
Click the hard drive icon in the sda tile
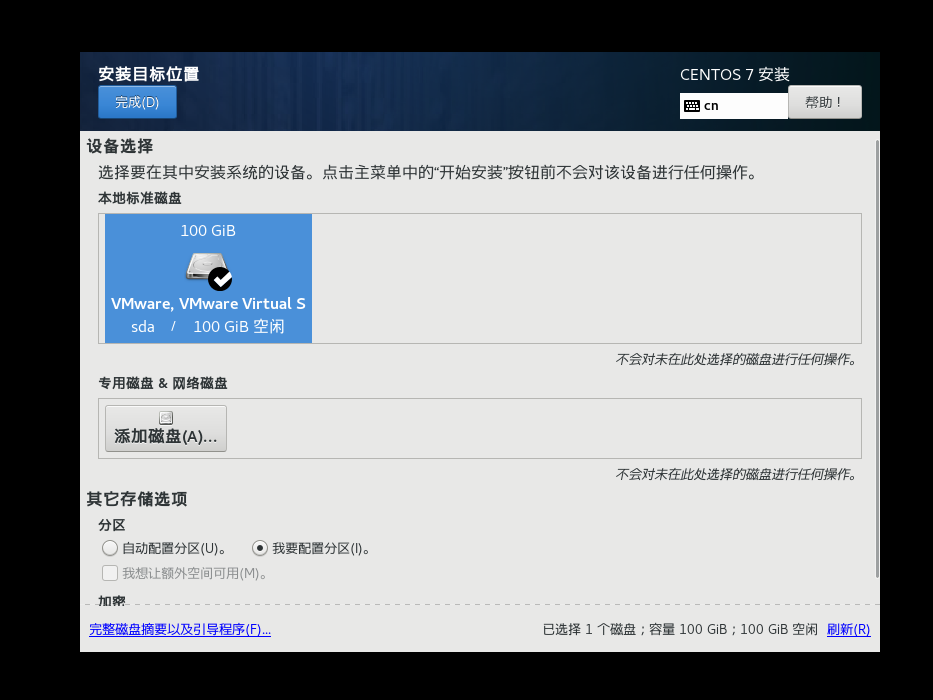206,266
